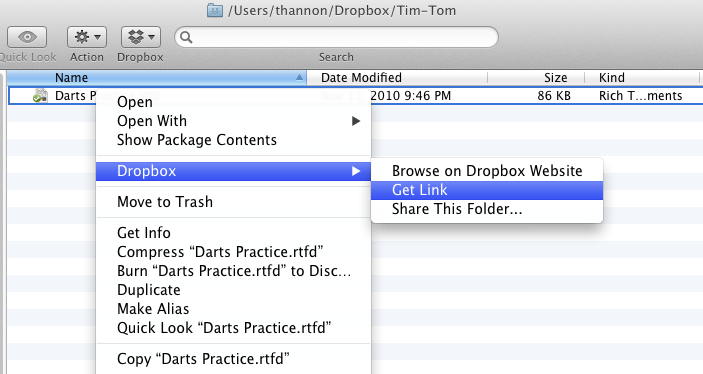This screenshot has width=703, height=374.
Task: Click the magnifying glass search icon
Action: (x=187, y=37)
